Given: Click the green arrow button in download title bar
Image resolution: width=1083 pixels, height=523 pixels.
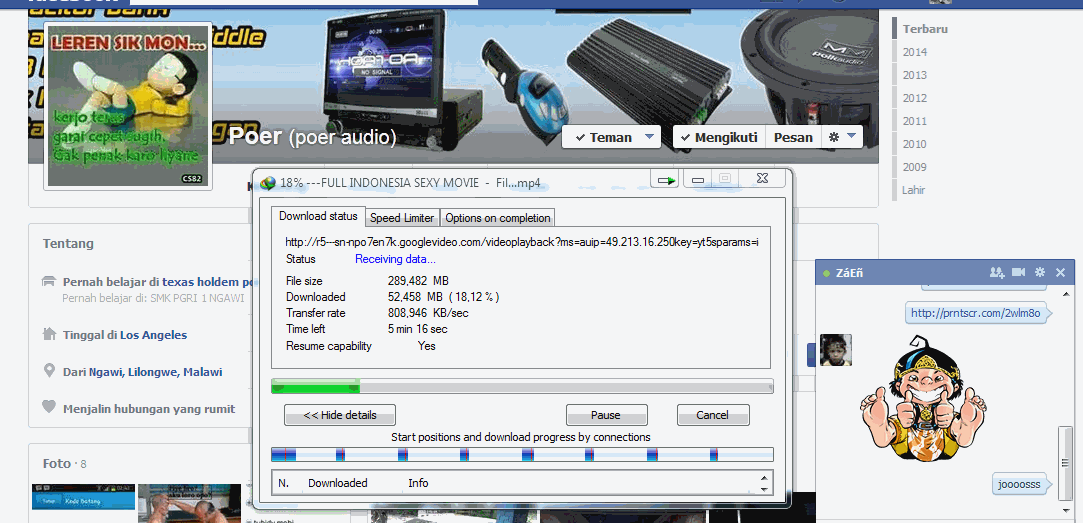Looking at the screenshot, I should click(666, 180).
